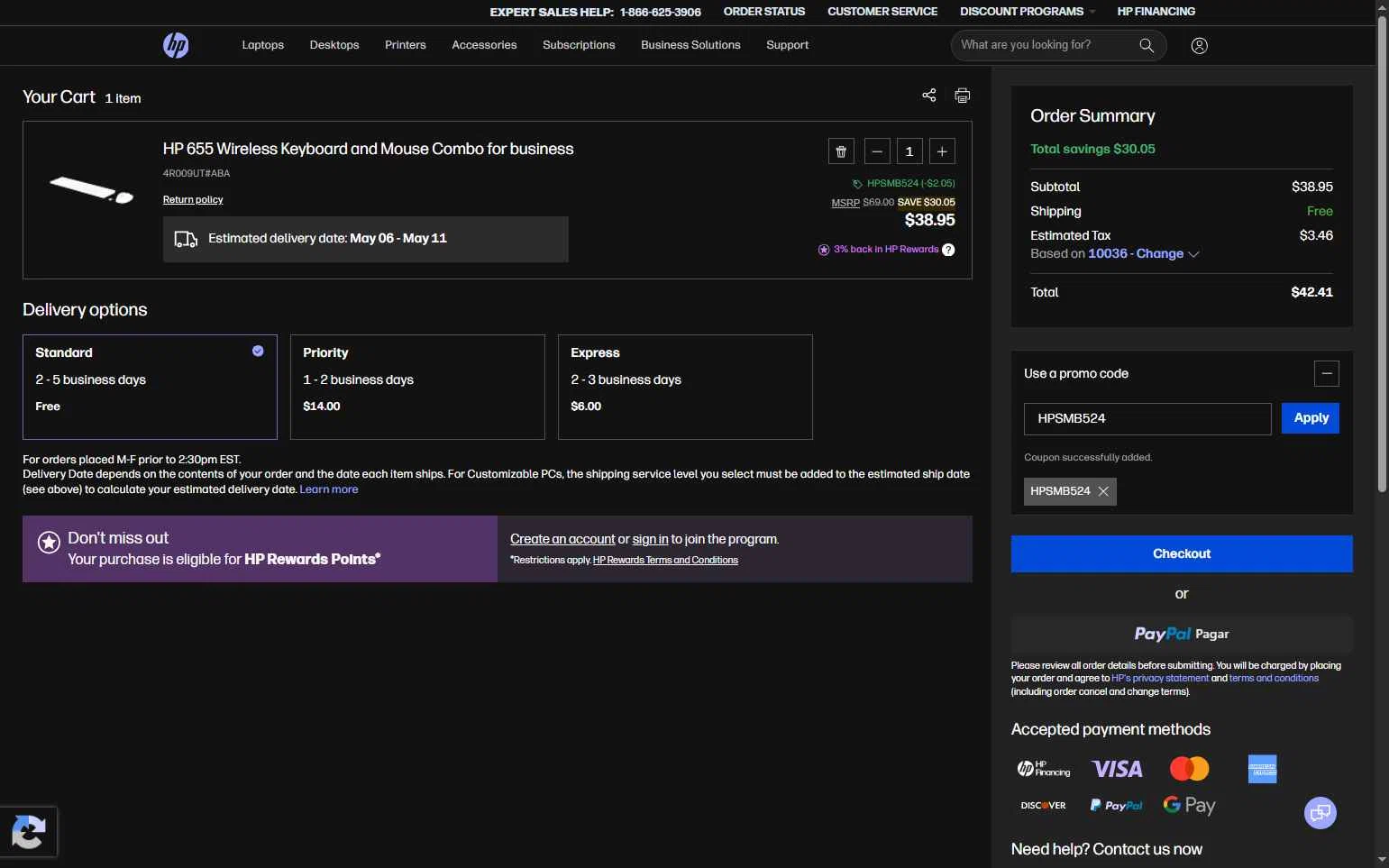Print the cart using printer icon
This screenshot has height=868, width=1389.
[x=963, y=95]
